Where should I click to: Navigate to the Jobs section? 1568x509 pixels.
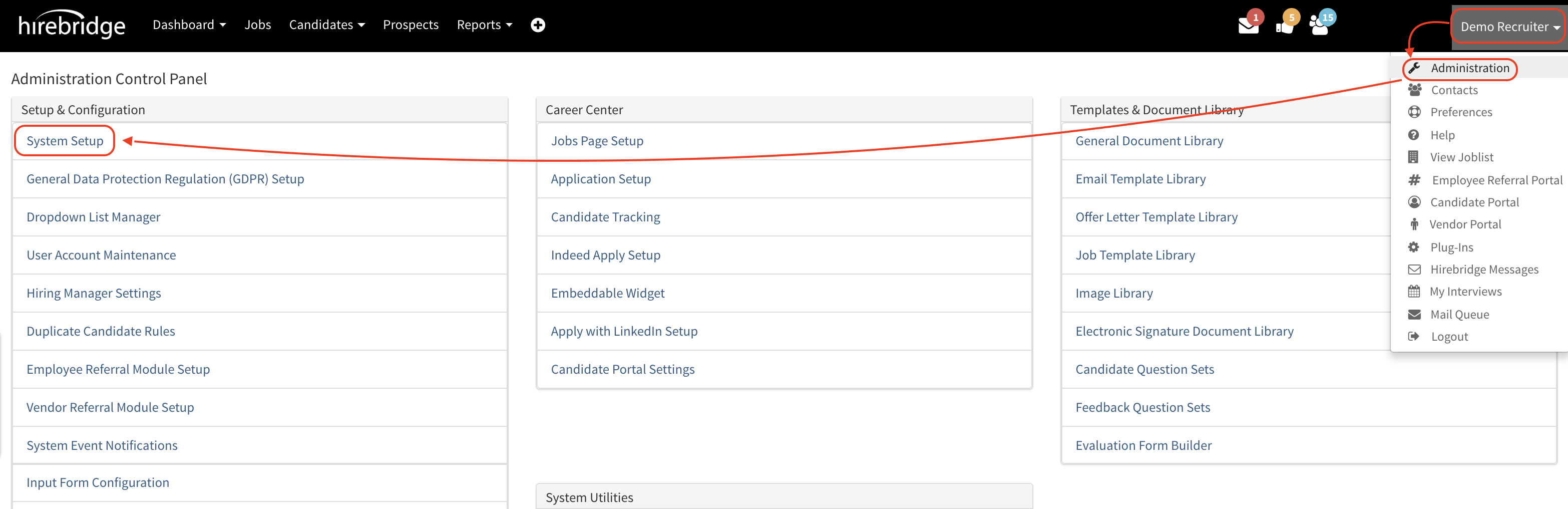pyautogui.click(x=257, y=25)
